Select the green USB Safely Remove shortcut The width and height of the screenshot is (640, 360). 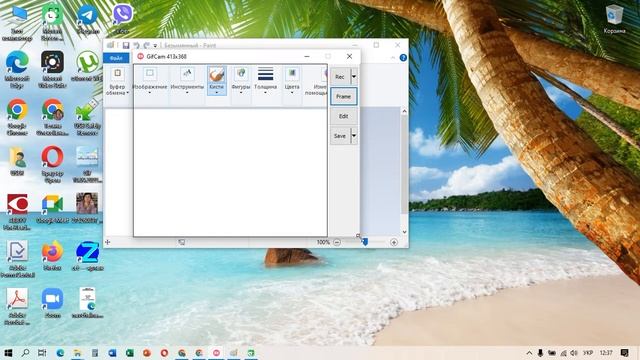pyautogui.click(x=87, y=117)
